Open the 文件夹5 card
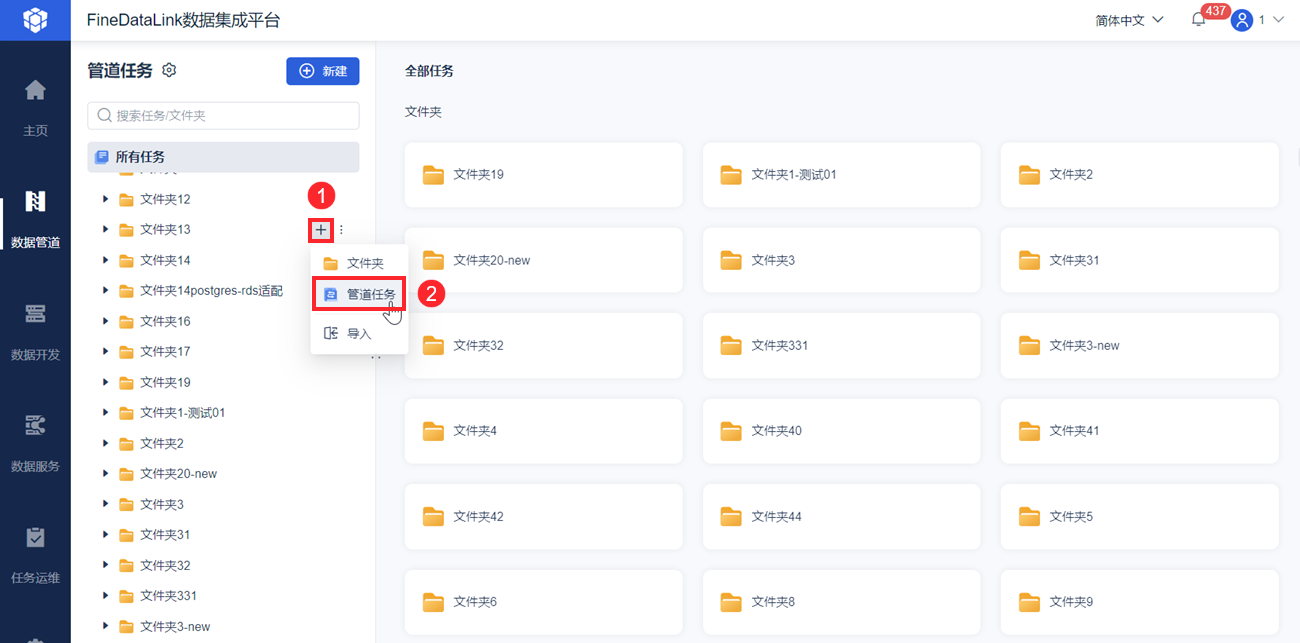 (x=1140, y=517)
